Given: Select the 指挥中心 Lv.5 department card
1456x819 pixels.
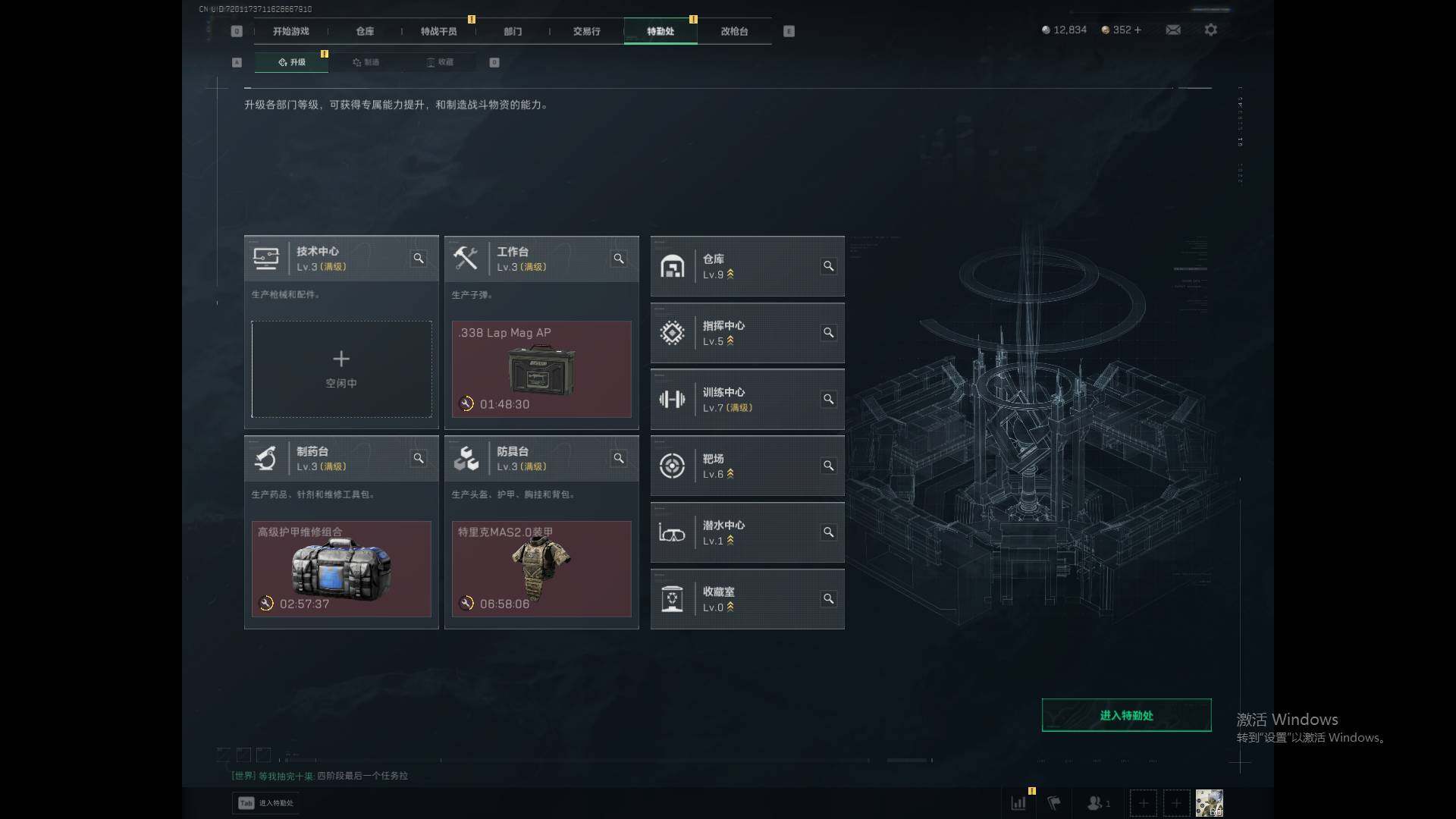Looking at the screenshot, I should 747,333.
